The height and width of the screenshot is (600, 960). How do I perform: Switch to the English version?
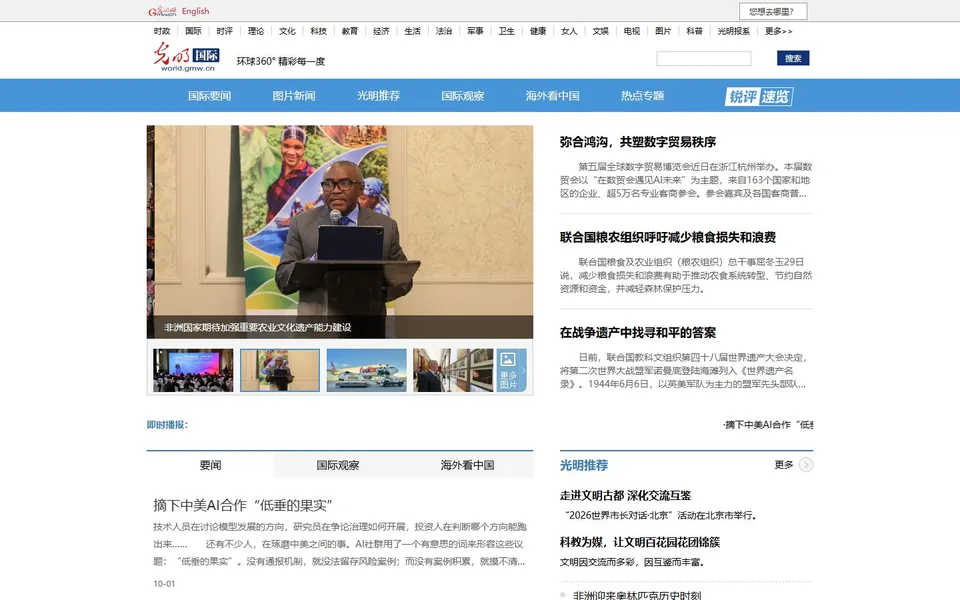coord(195,11)
